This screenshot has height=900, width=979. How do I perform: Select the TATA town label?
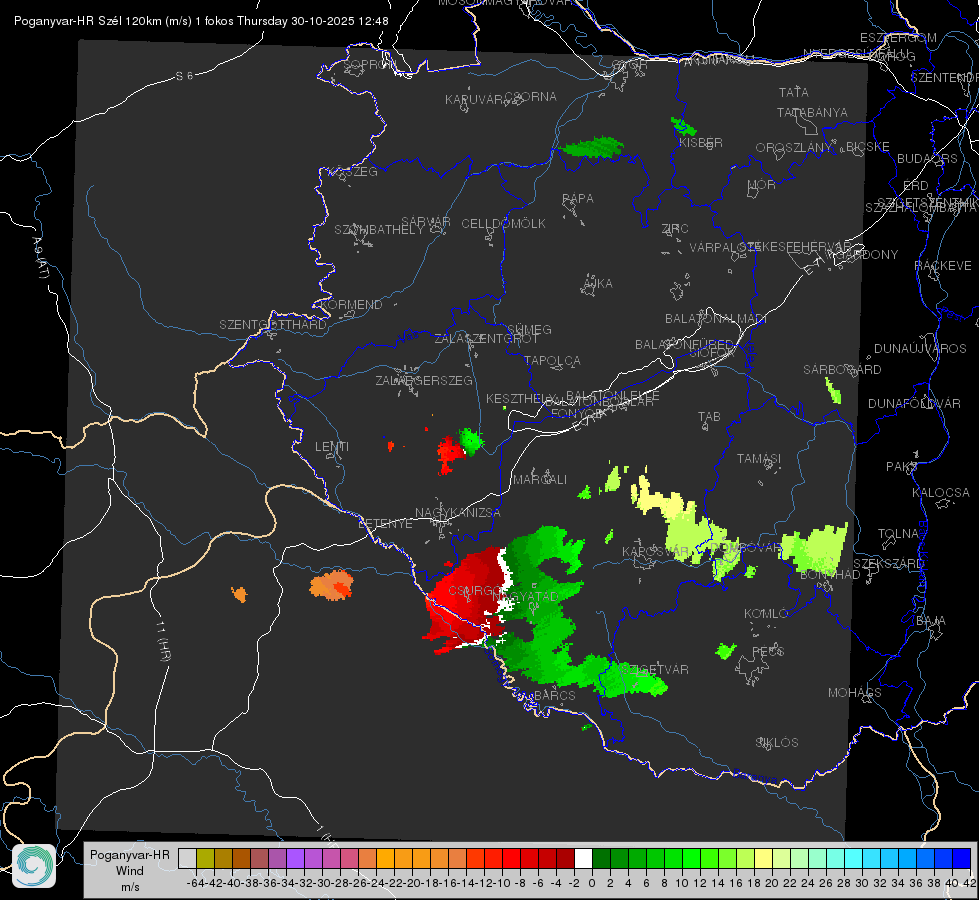[x=794, y=92]
